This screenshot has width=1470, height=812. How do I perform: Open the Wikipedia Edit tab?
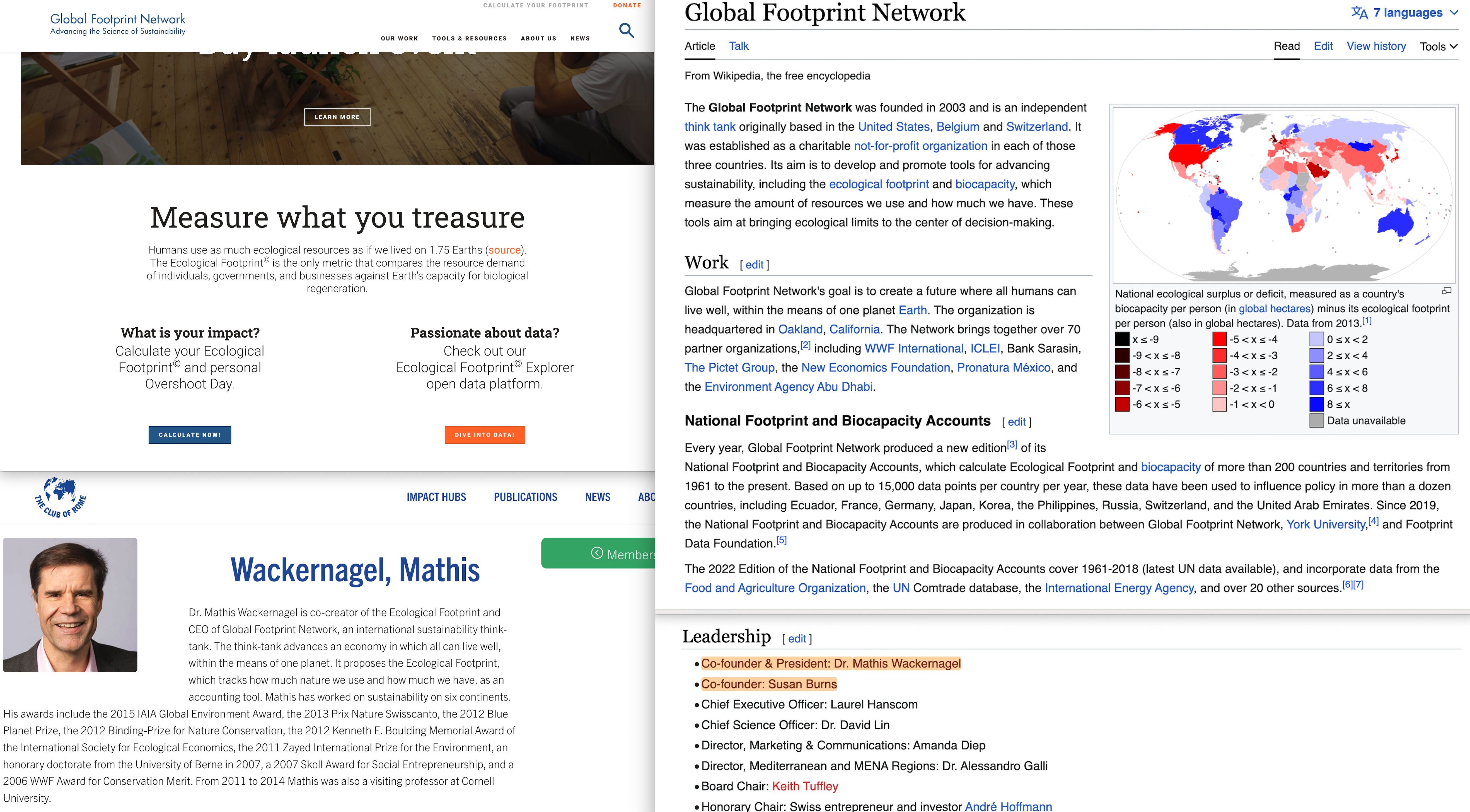click(x=1323, y=46)
